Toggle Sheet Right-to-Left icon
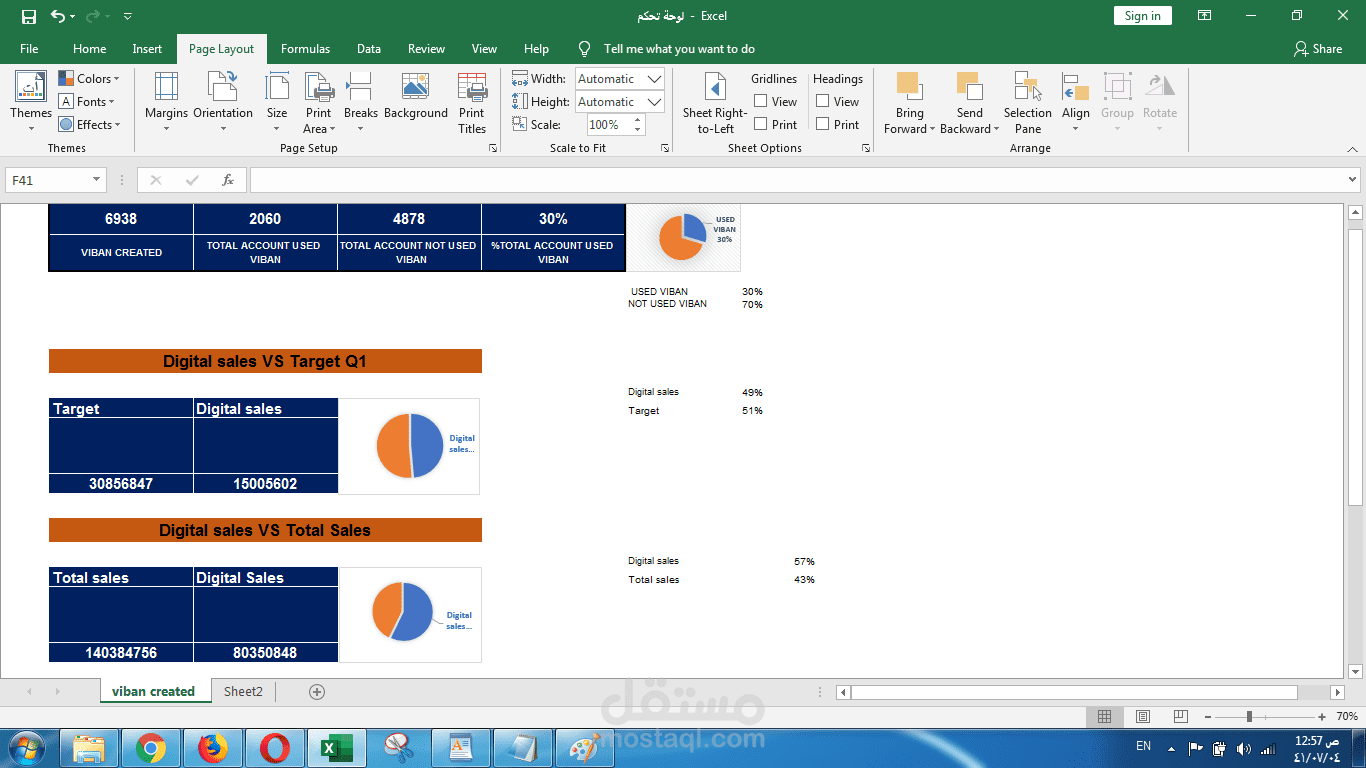This screenshot has height=768, width=1366. tap(715, 87)
